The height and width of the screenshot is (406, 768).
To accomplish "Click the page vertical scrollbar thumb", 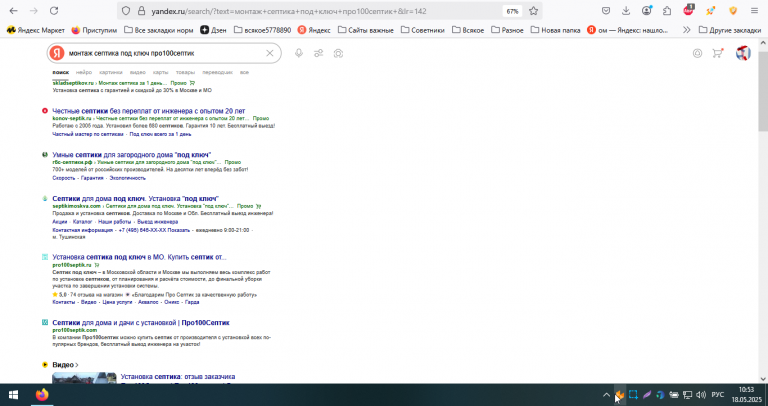I will click(x=763, y=90).
